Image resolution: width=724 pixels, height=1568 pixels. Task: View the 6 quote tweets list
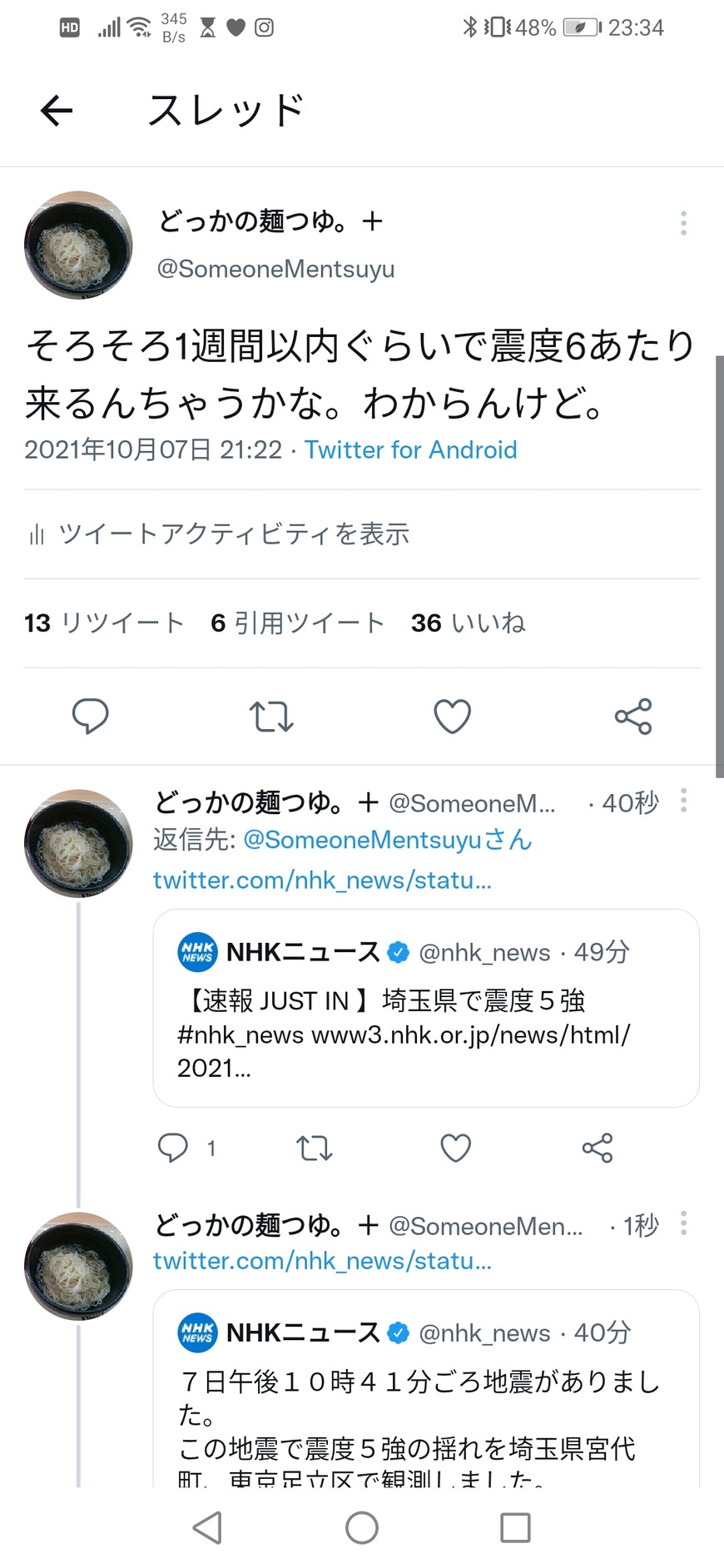click(x=298, y=623)
